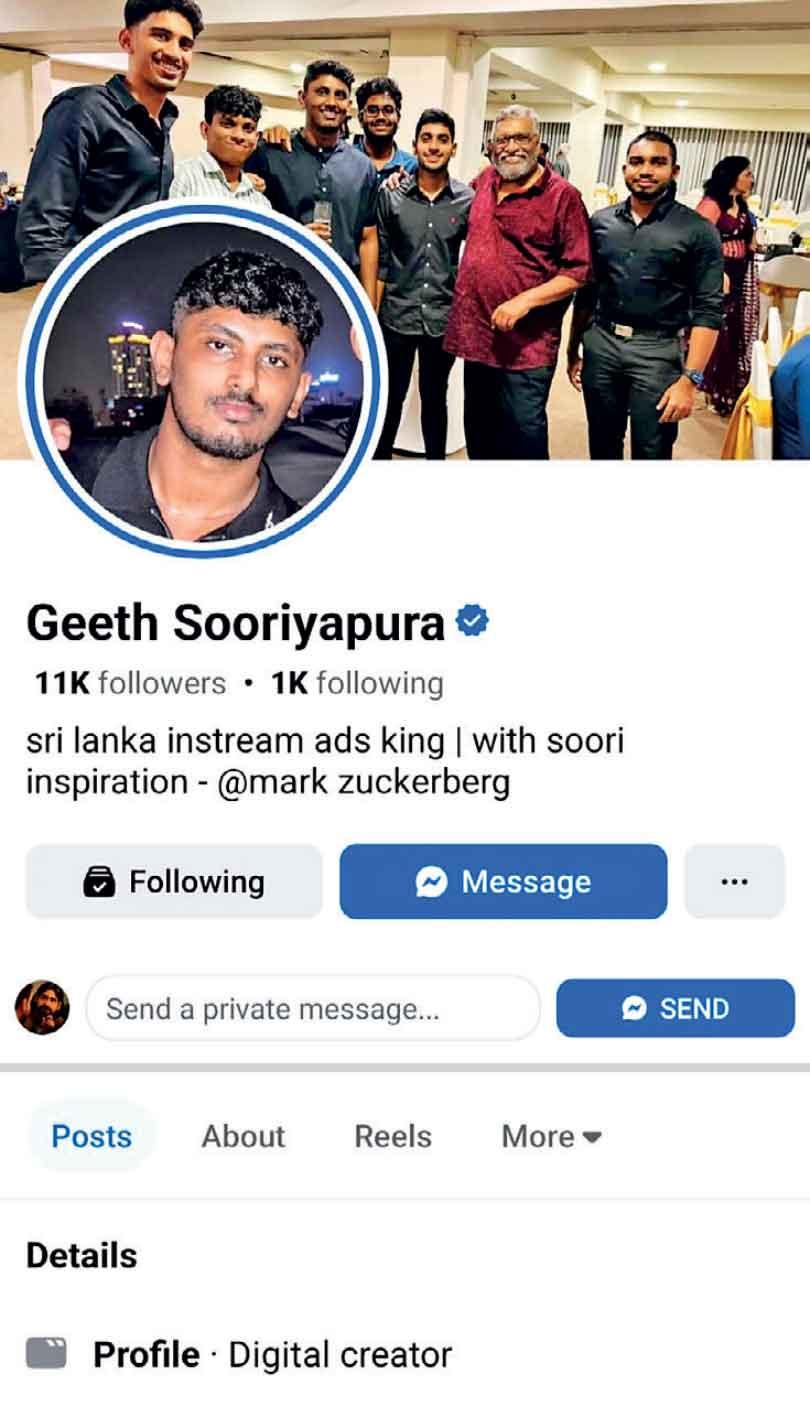This screenshot has height=1407, width=810.
Task: Click the Geeth Sooriyapura profile name
Action: tap(235, 624)
